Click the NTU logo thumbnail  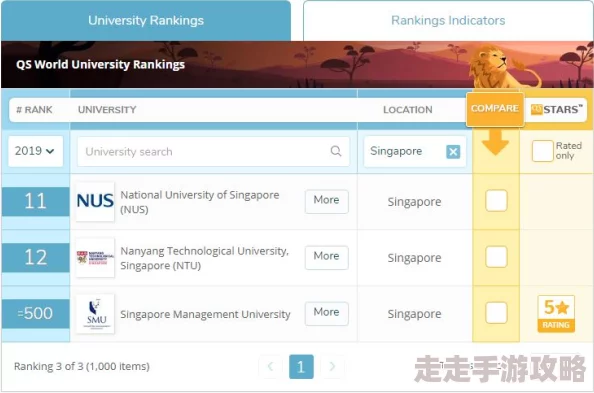95,258
